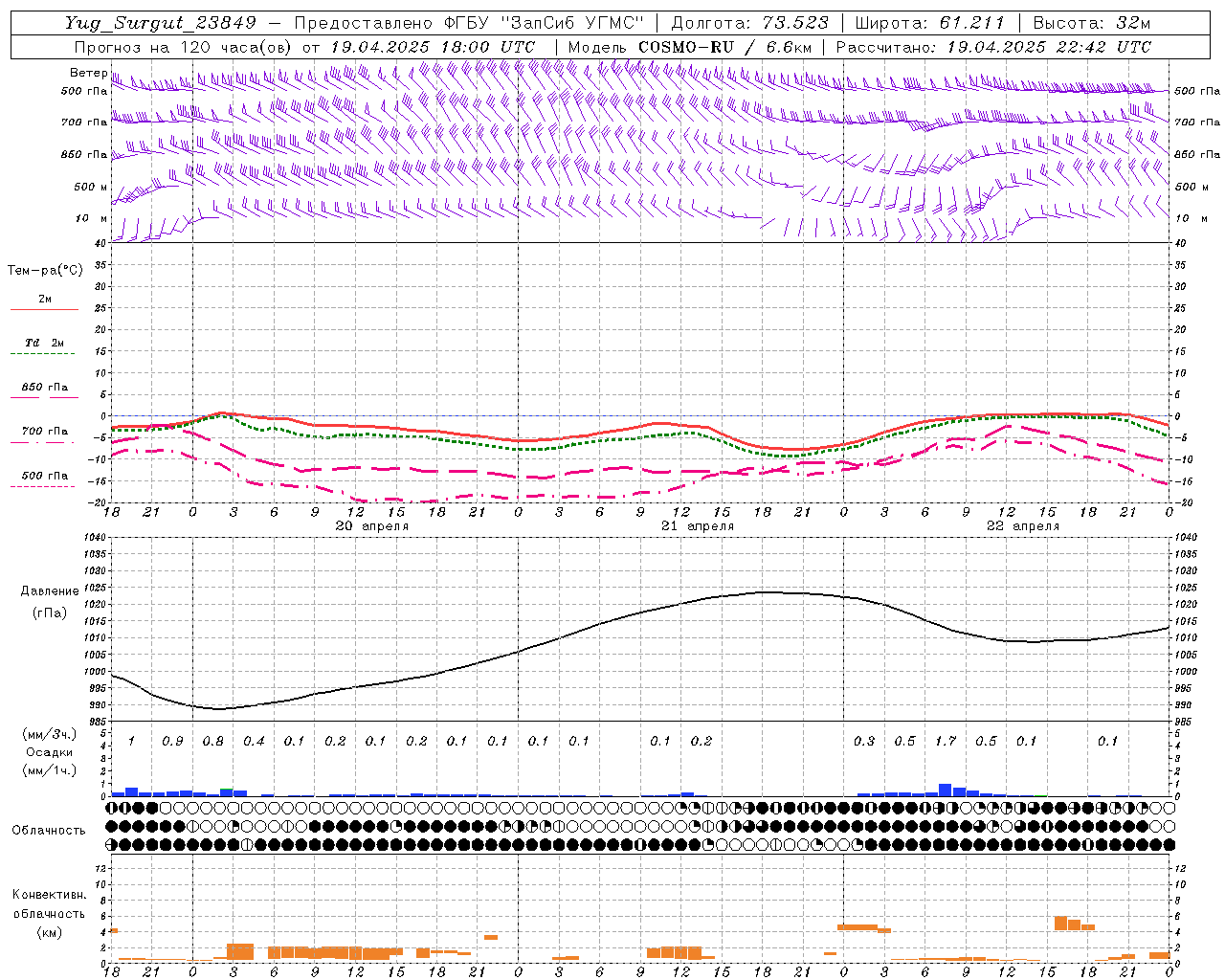1225x980 pixels.
Task: Click the Модель COSMO-RU / 6.6км label
Action: click(x=690, y=47)
